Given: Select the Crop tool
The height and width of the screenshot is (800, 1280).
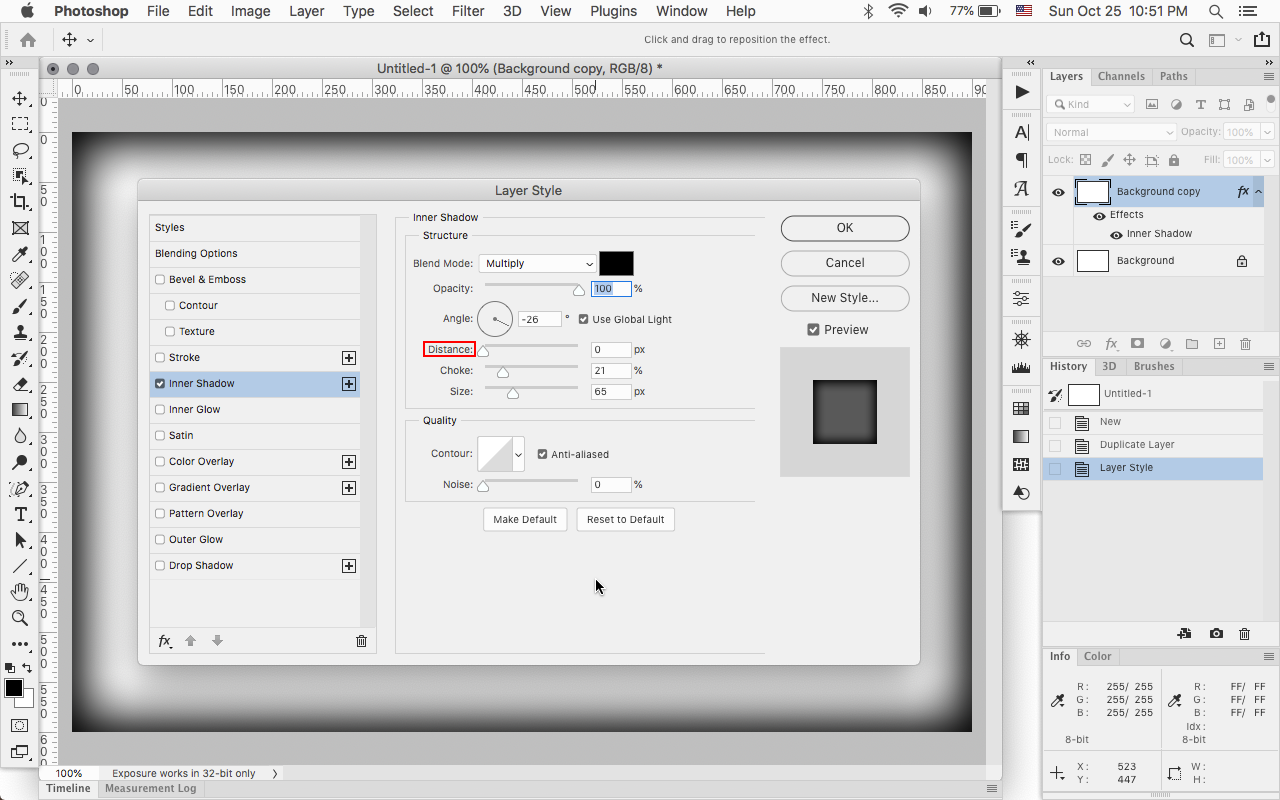Looking at the screenshot, I should pos(20,201).
